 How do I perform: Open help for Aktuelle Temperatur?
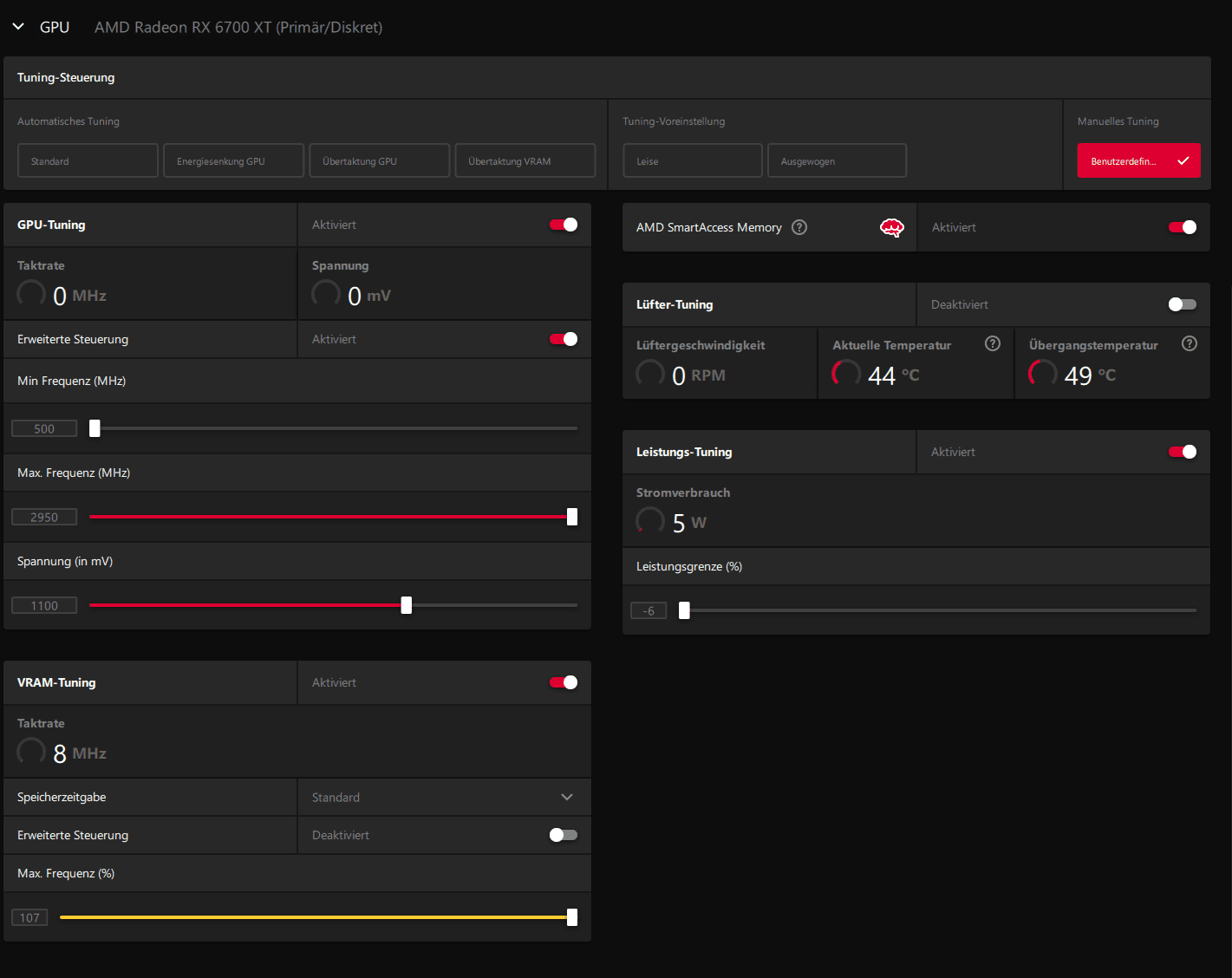[993, 343]
